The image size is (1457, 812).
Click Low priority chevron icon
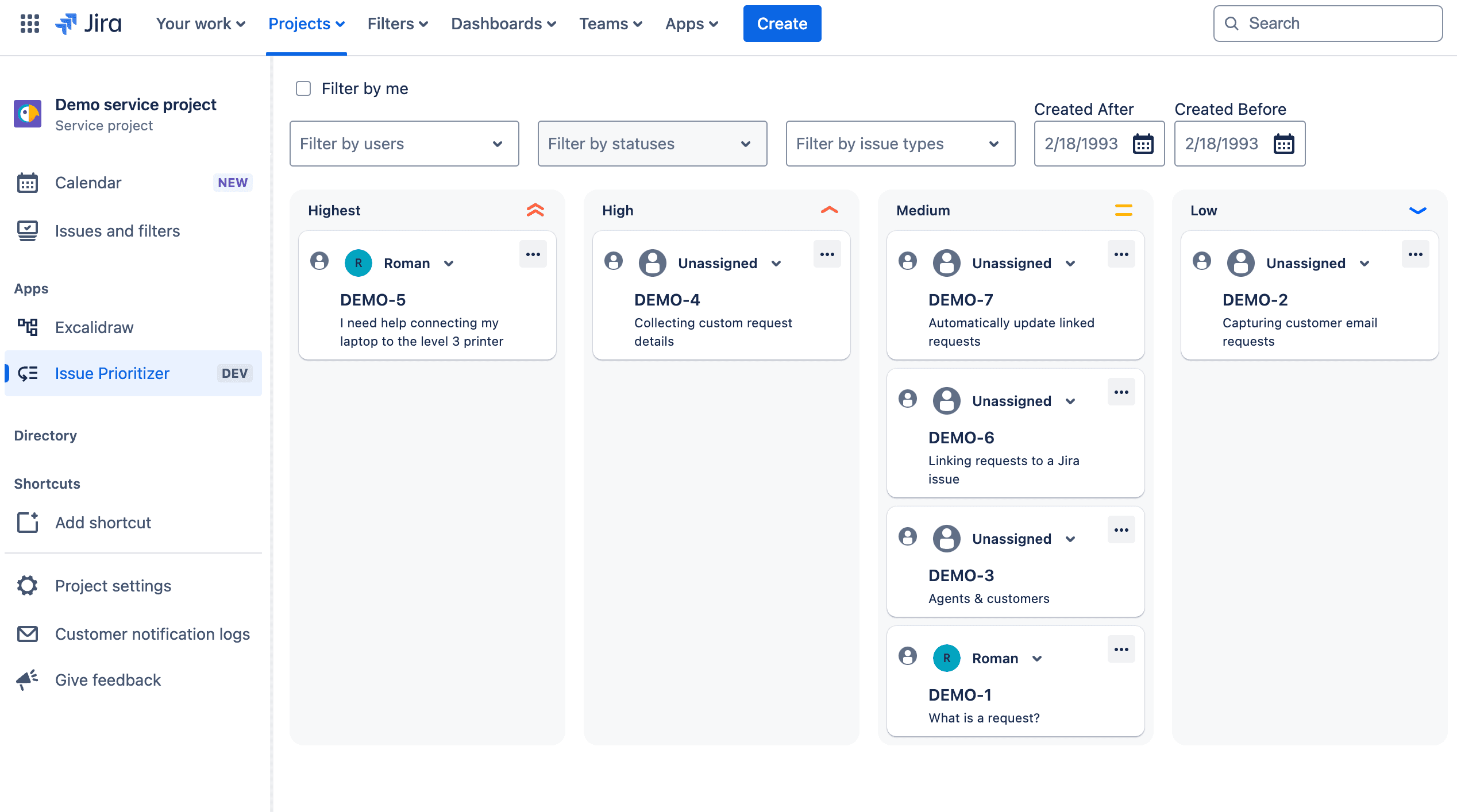pyautogui.click(x=1418, y=211)
